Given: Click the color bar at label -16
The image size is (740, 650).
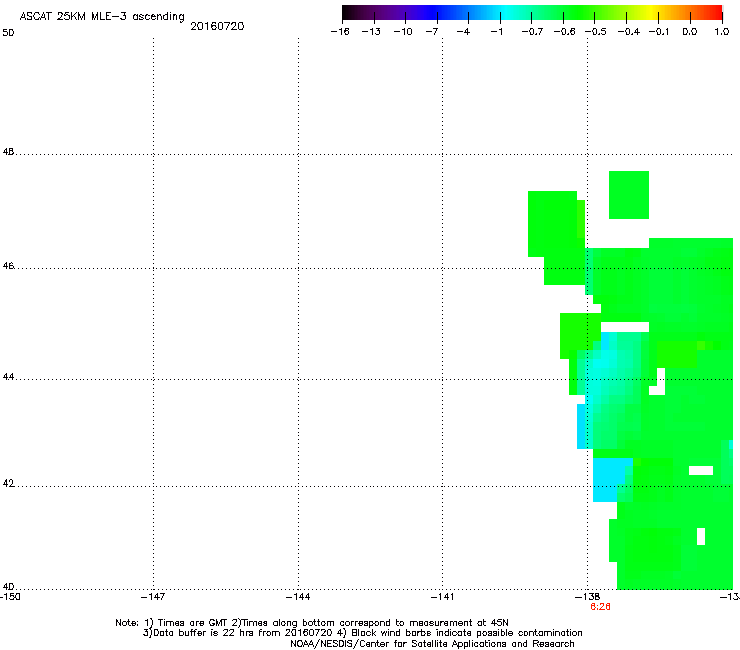Looking at the screenshot, I should point(340,32).
